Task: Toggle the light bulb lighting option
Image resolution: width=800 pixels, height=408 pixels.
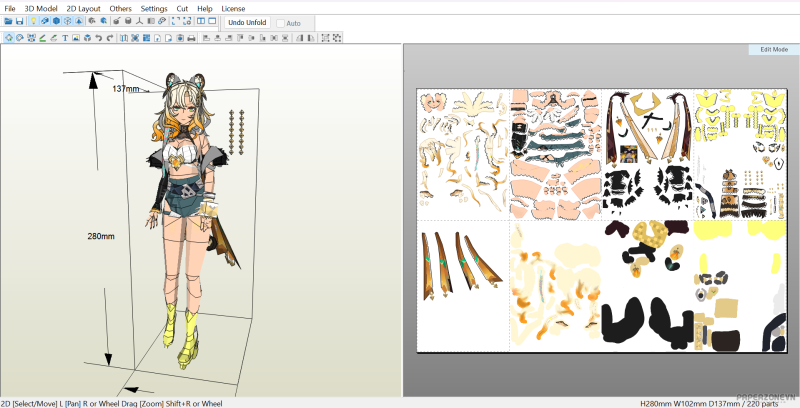Action: [33, 21]
